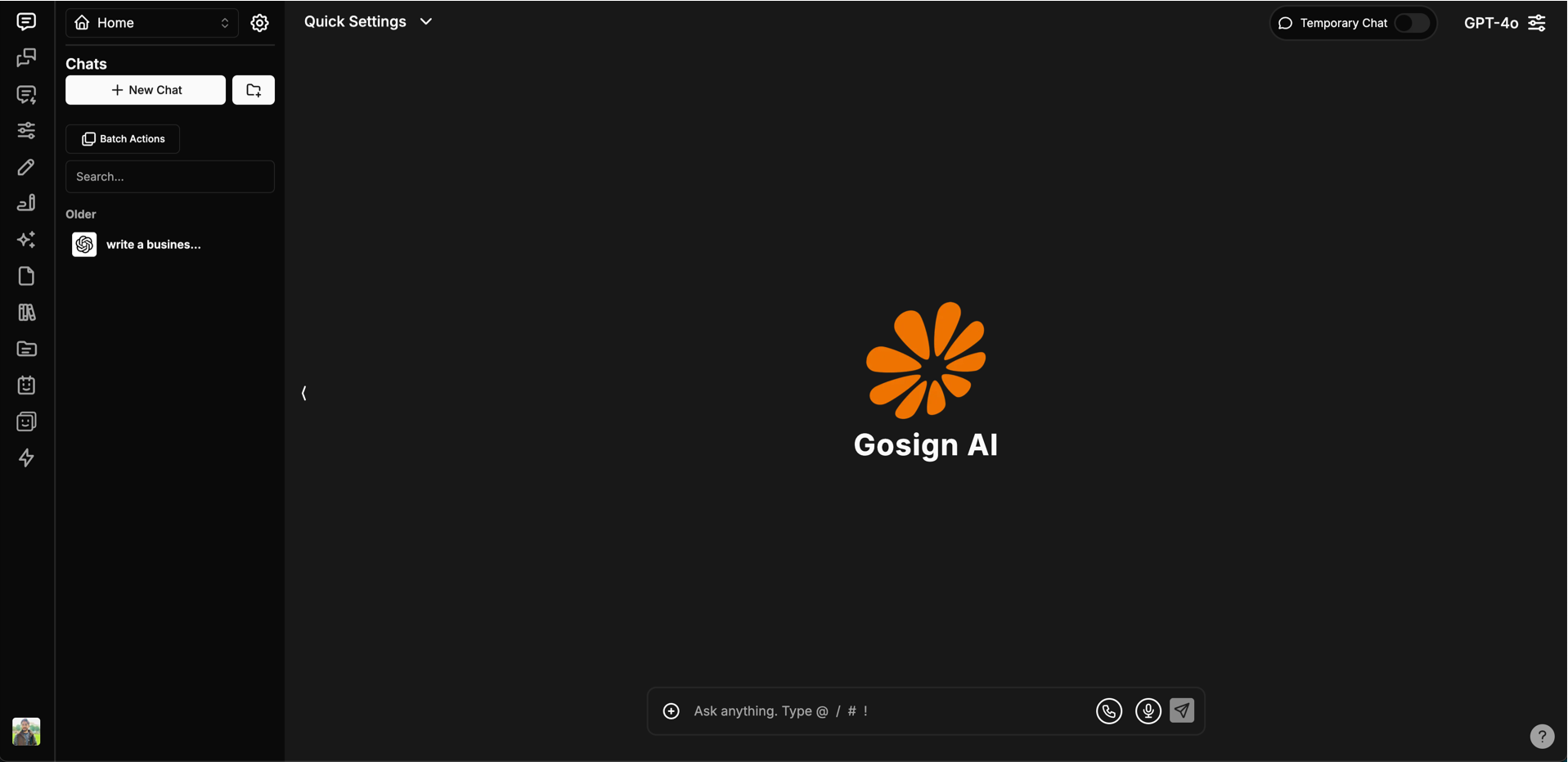The height and width of the screenshot is (762, 1568).
Task: Open the Home workspace selector
Action: pyautogui.click(x=151, y=22)
